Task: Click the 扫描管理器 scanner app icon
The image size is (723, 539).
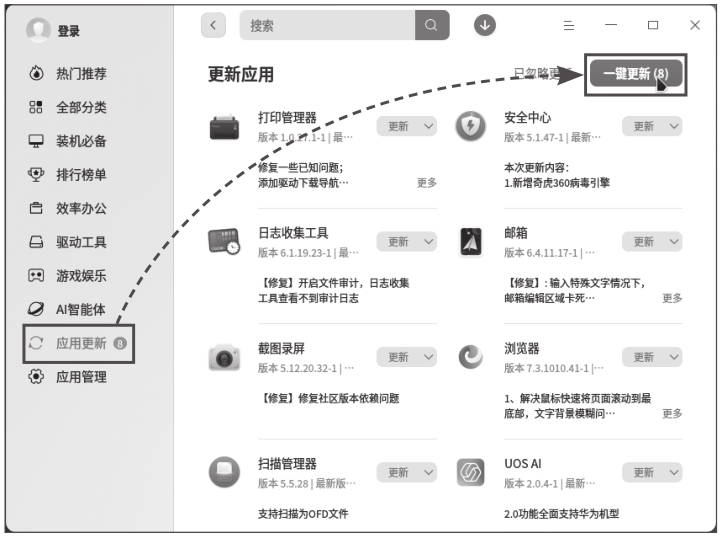Action: point(225,472)
